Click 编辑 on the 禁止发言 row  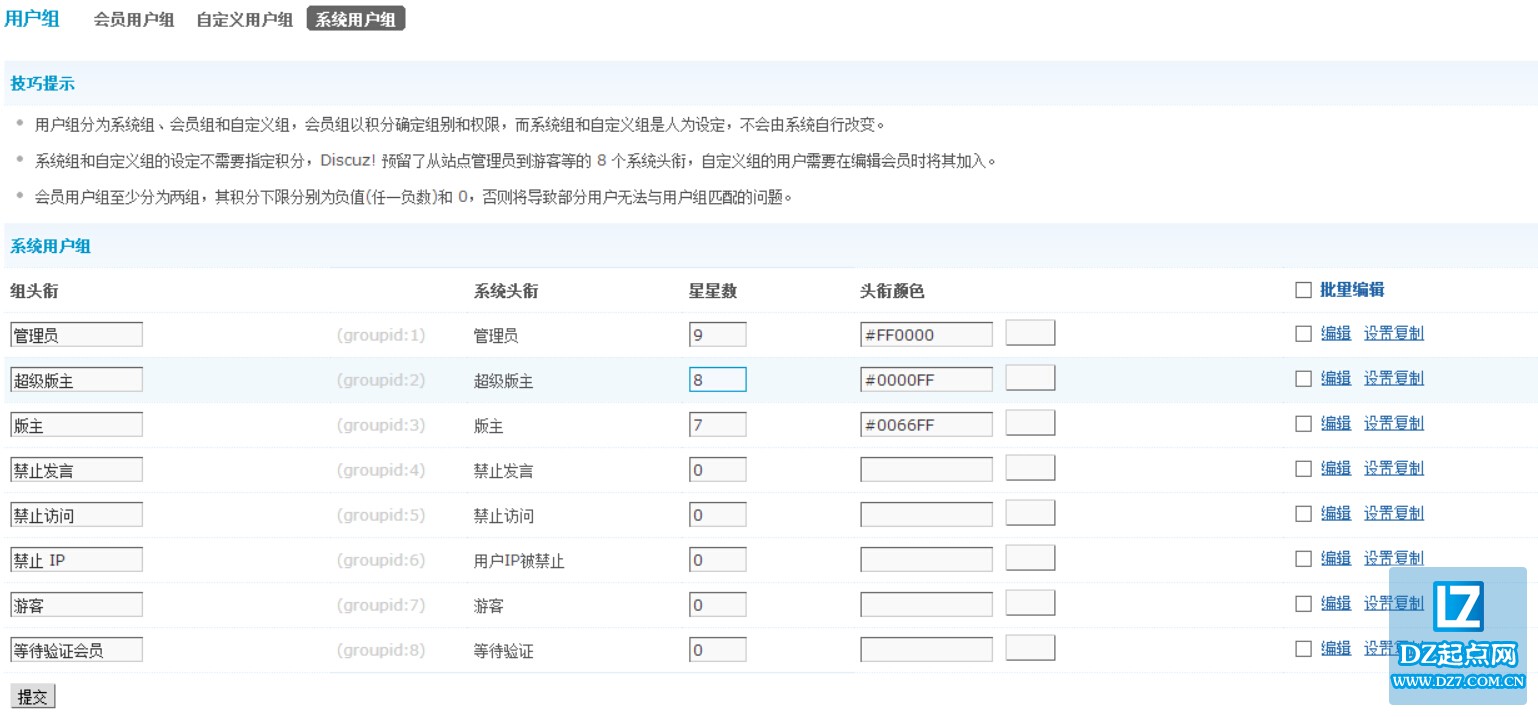coord(1337,468)
